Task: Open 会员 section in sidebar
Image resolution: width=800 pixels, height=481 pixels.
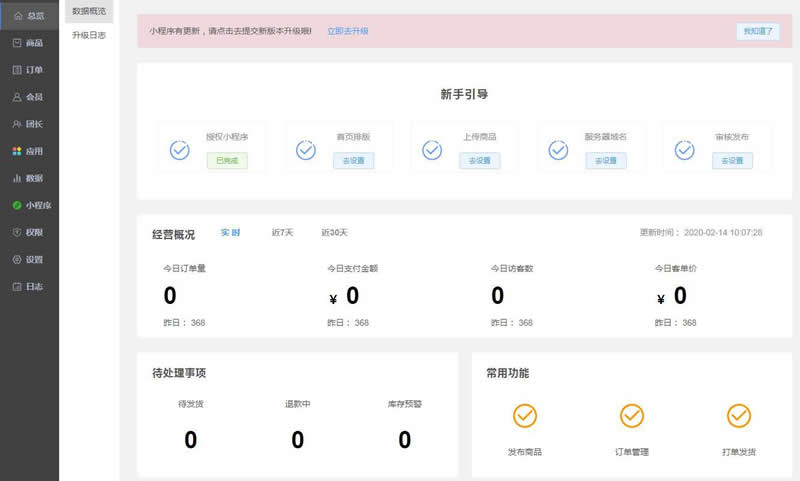Action: pyautogui.click(x=29, y=97)
